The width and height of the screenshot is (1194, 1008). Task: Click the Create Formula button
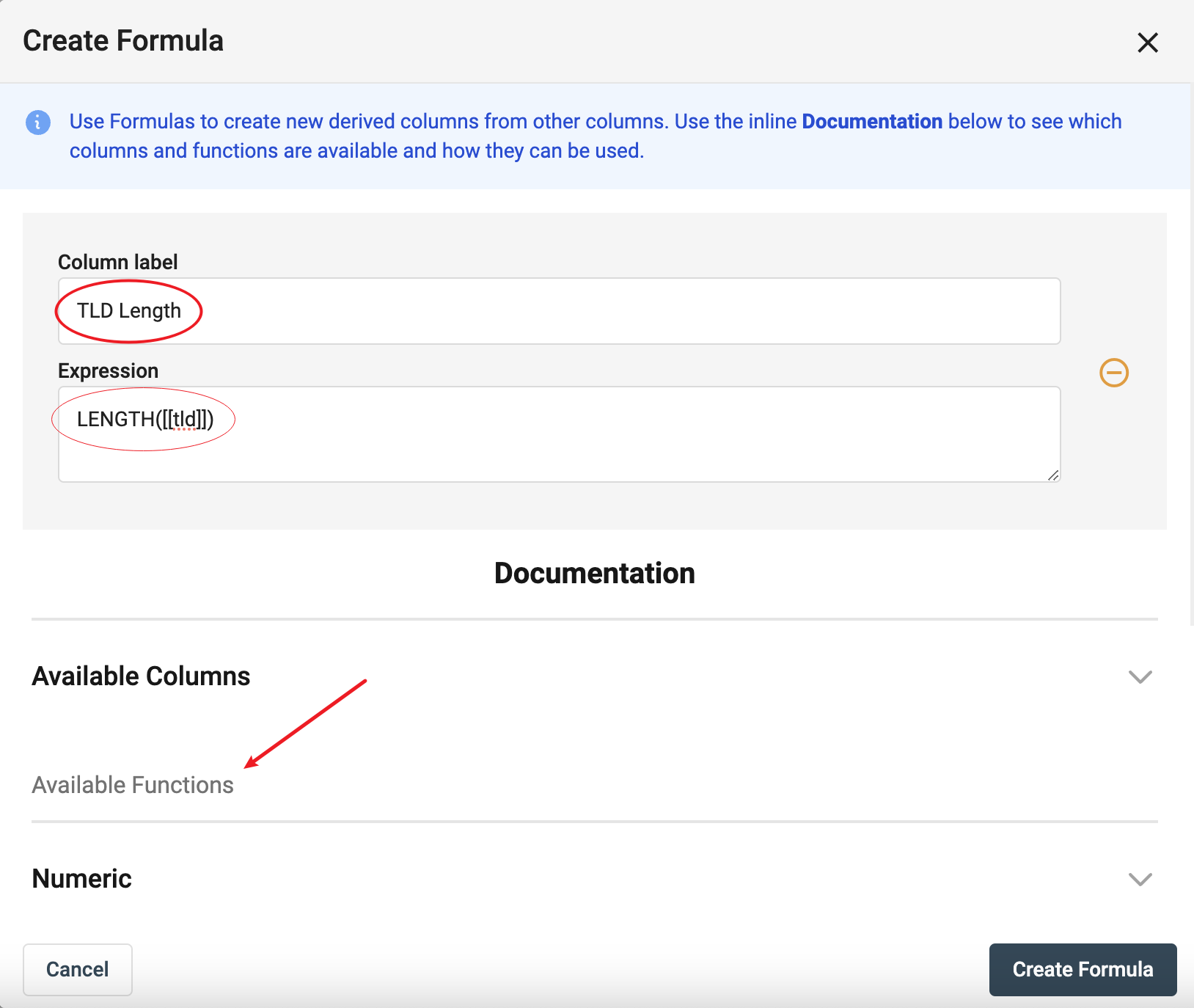1083,970
